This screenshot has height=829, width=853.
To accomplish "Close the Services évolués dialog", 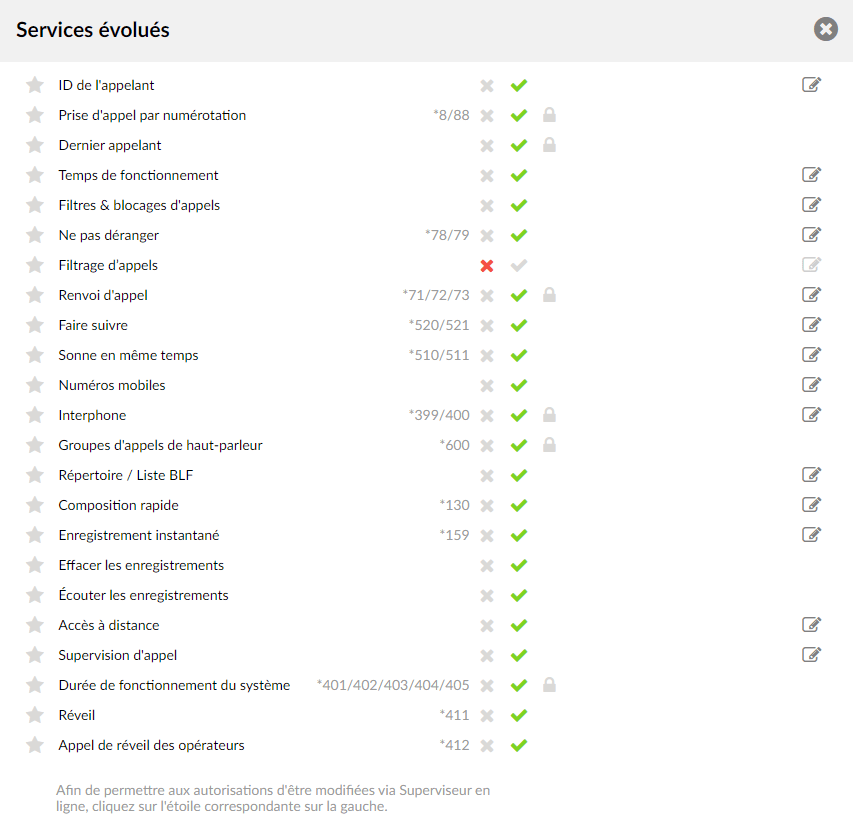I will coord(826,29).
